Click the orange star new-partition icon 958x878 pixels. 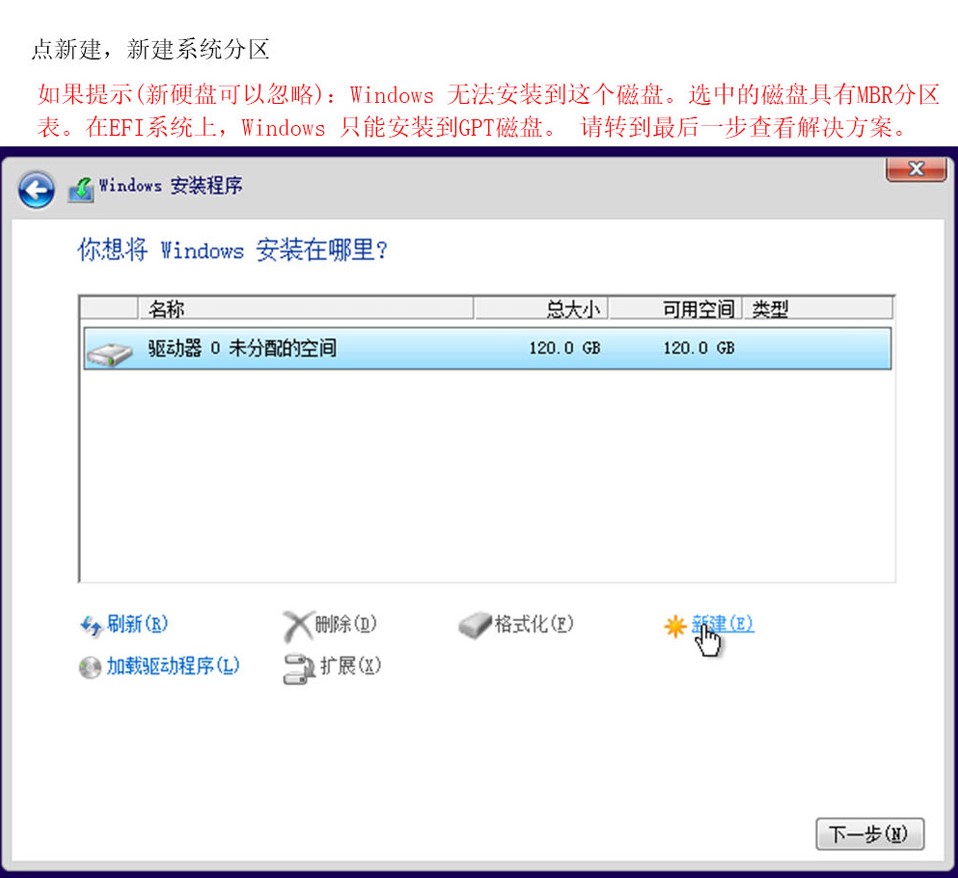click(675, 626)
